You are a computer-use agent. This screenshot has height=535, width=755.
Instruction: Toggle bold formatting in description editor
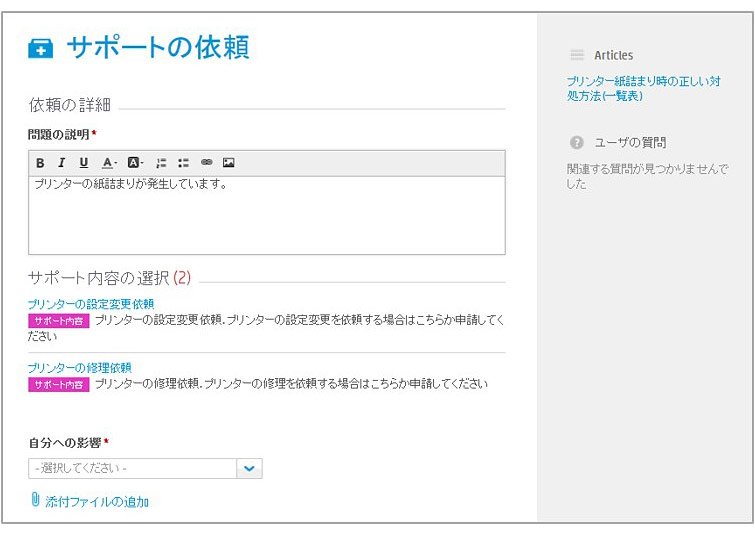pos(40,163)
